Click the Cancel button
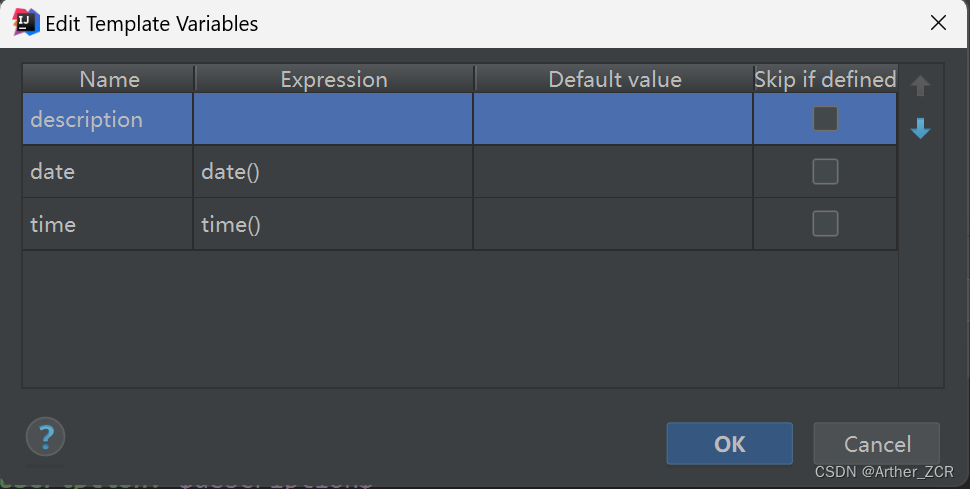 [x=877, y=444]
